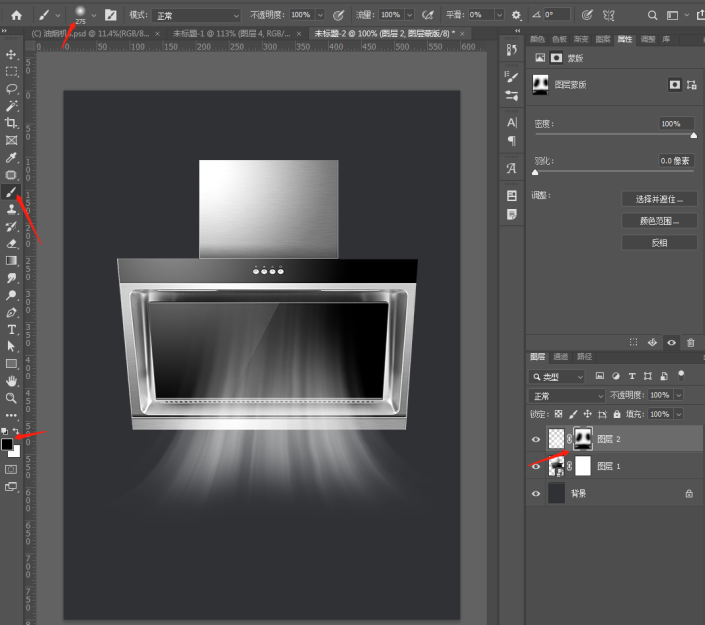Select the Magic Wand tool
The width and height of the screenshot is (705, 625).
click(11, 106)
